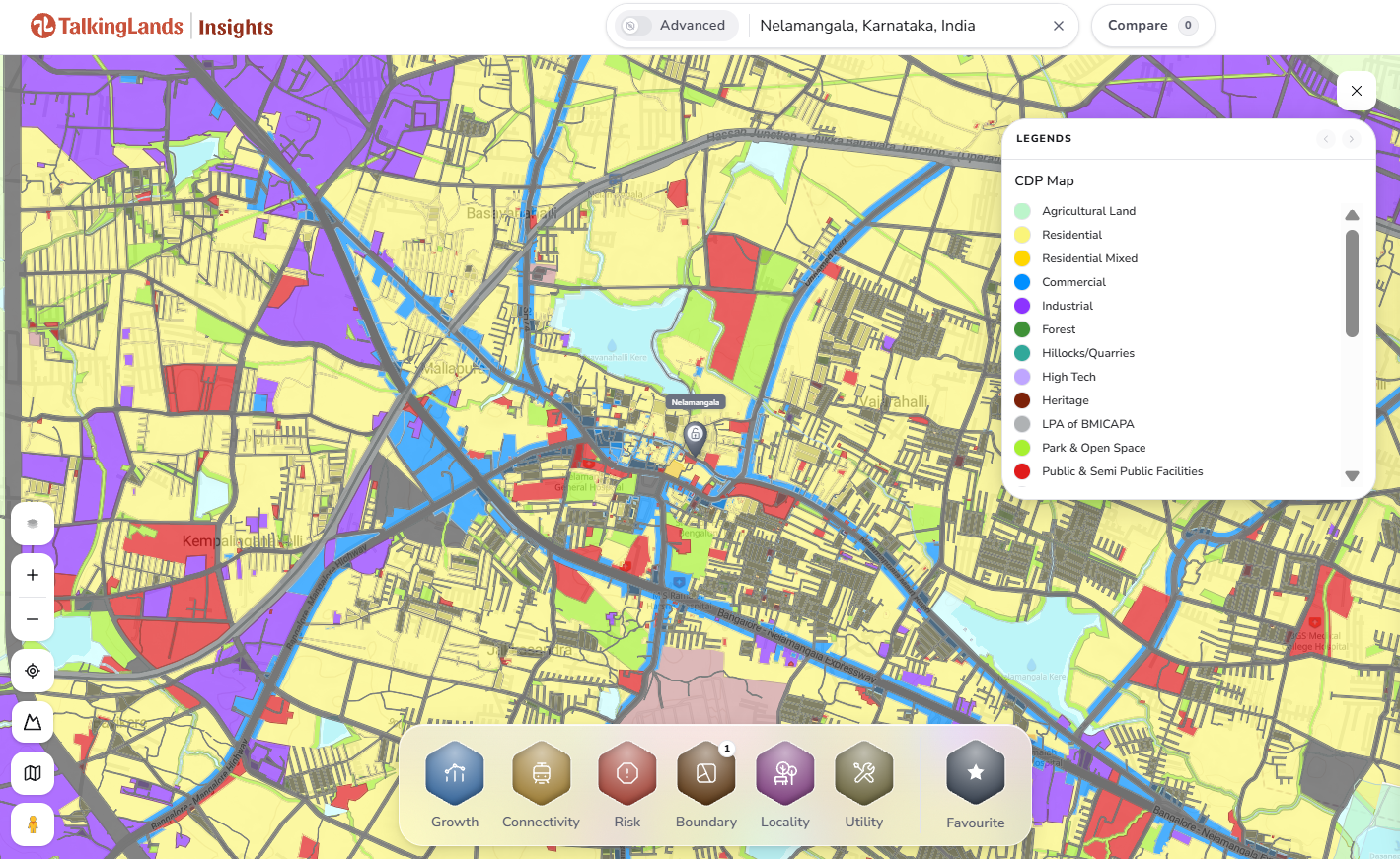Open the folded map view icon
Screen dimensions: 1400x859
point(33,773)
